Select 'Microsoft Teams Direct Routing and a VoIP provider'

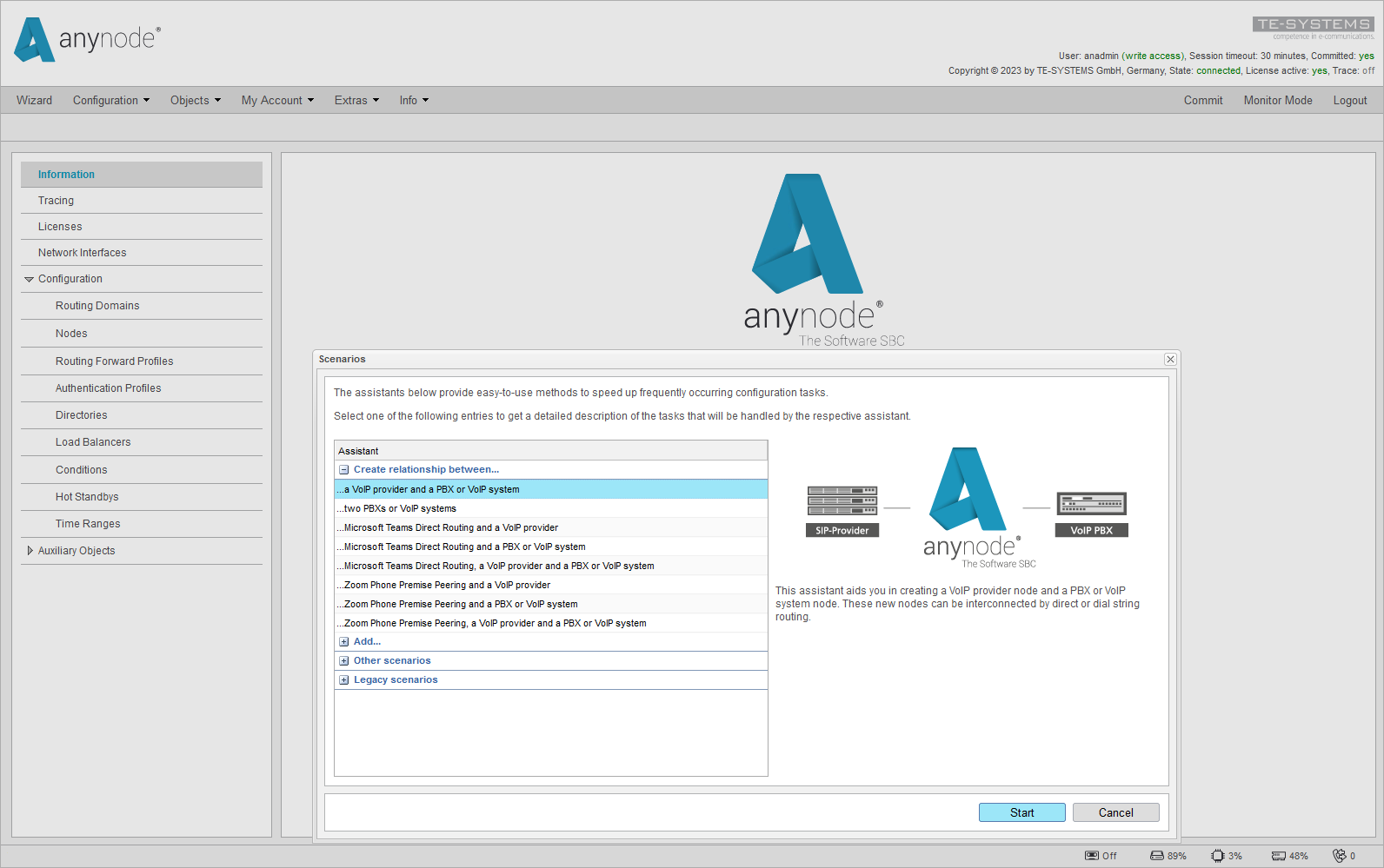click(551, 527)
